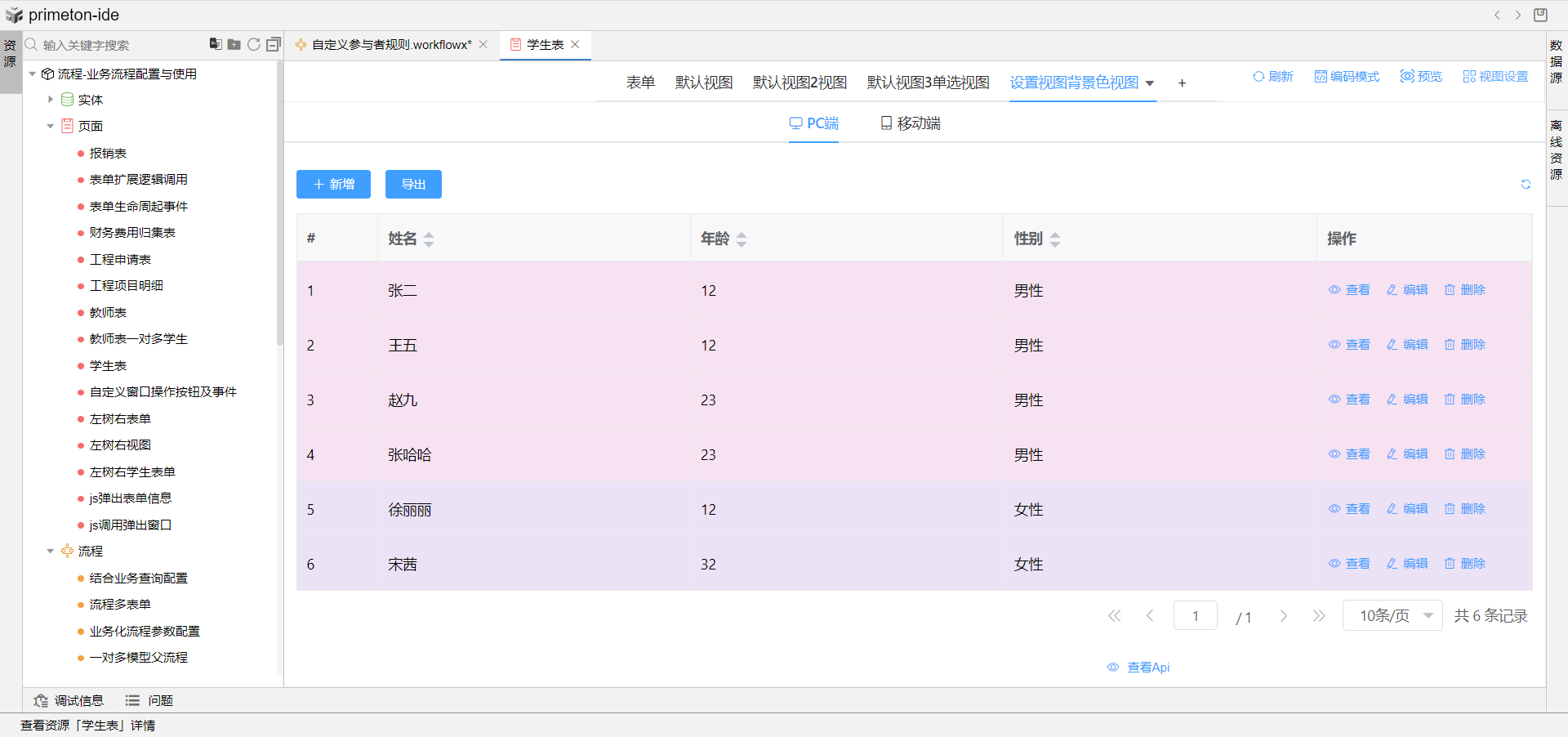Switch to the 移动端 tab
The height and width of the screenshot is (737, 1568).
coord(911,123)
